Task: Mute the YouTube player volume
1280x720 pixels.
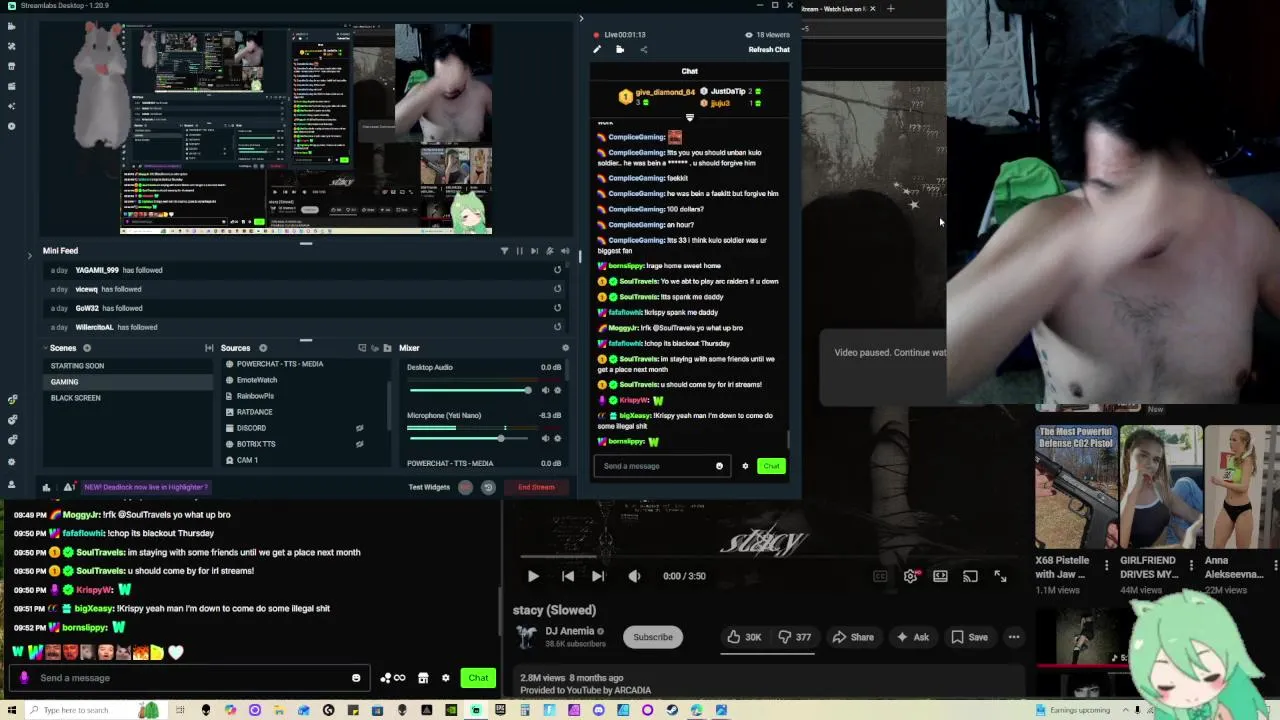Action: pos(634,576)
